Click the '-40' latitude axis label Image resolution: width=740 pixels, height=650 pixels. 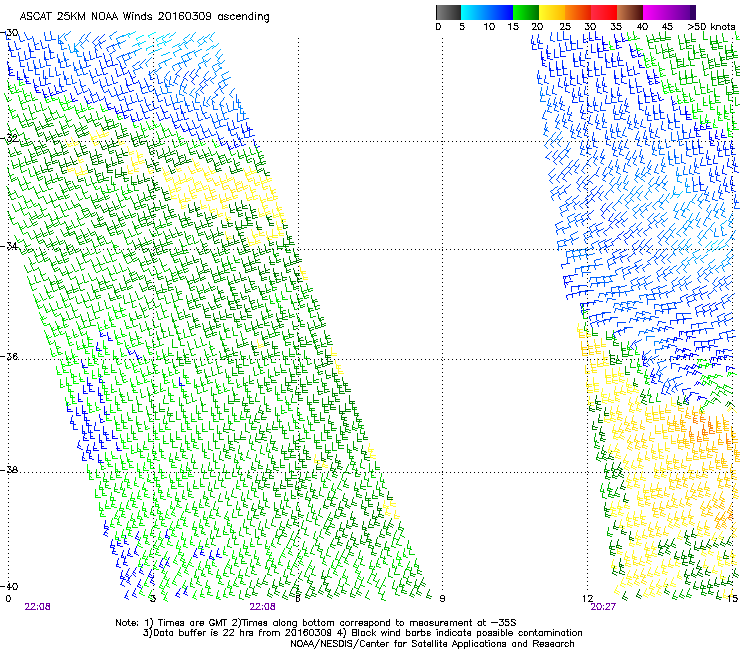coord(10,586)
